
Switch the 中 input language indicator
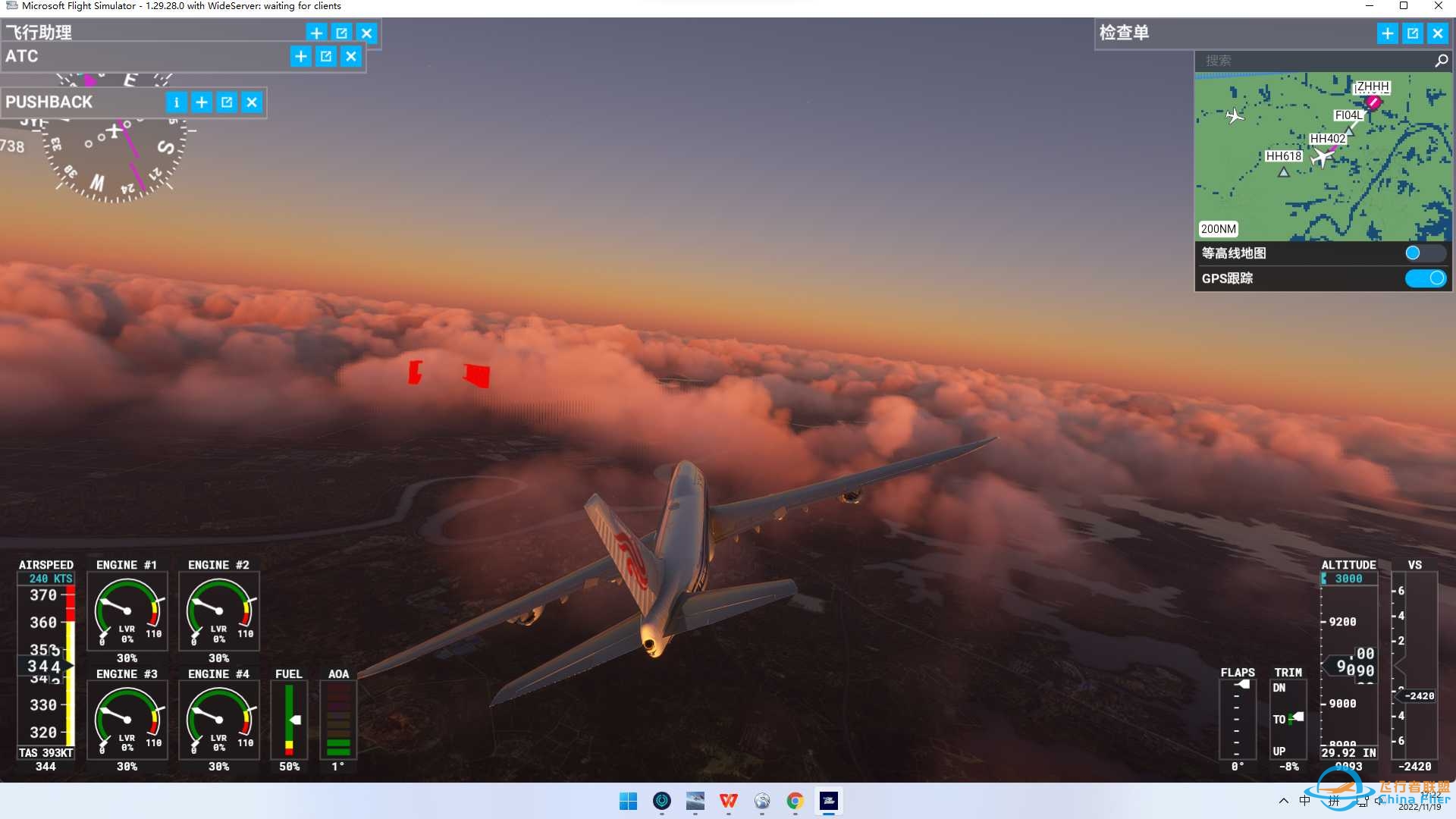(x=1304, y=801)
